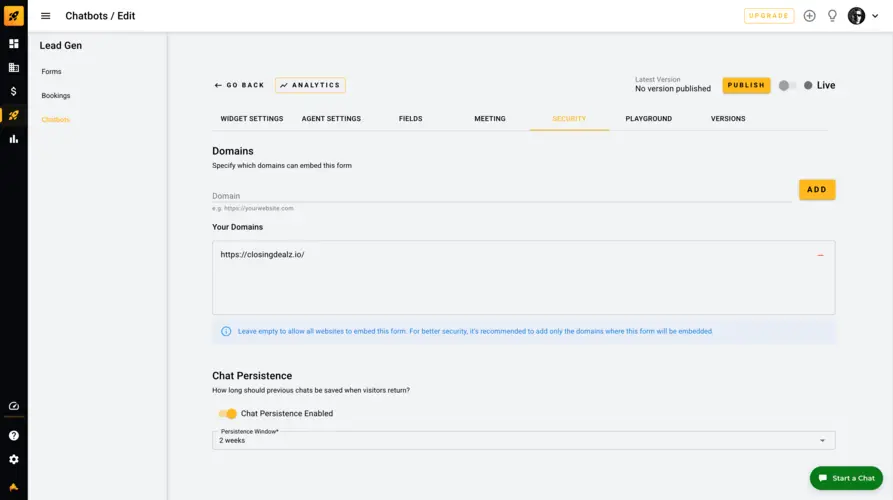Click the orange icon at sidebar bottom
This screenshot has width=893, height=500.
click(x=14, y=487)
